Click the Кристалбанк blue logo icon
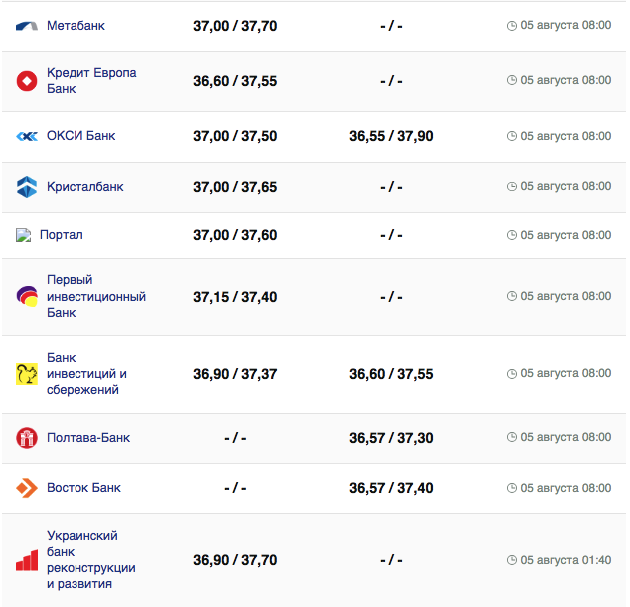This screenshot has height=607, width=630. [x=27, y=186]
